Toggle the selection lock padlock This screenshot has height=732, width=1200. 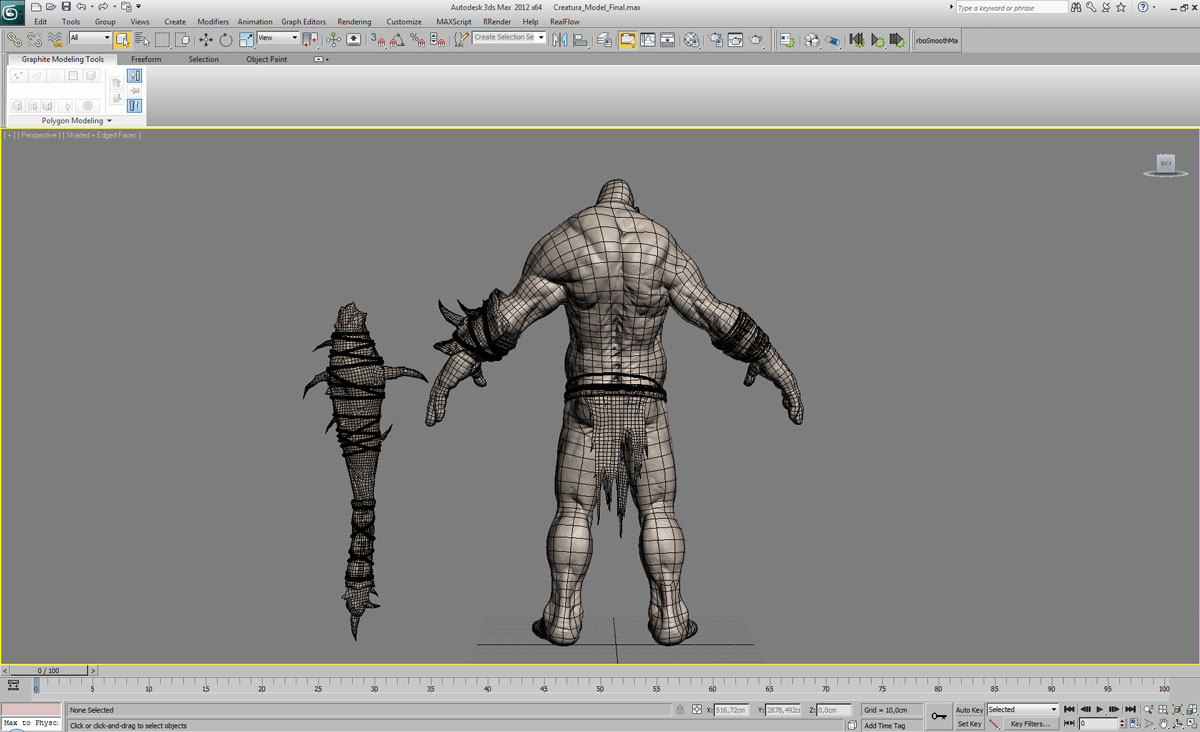(x=681, y=710)
